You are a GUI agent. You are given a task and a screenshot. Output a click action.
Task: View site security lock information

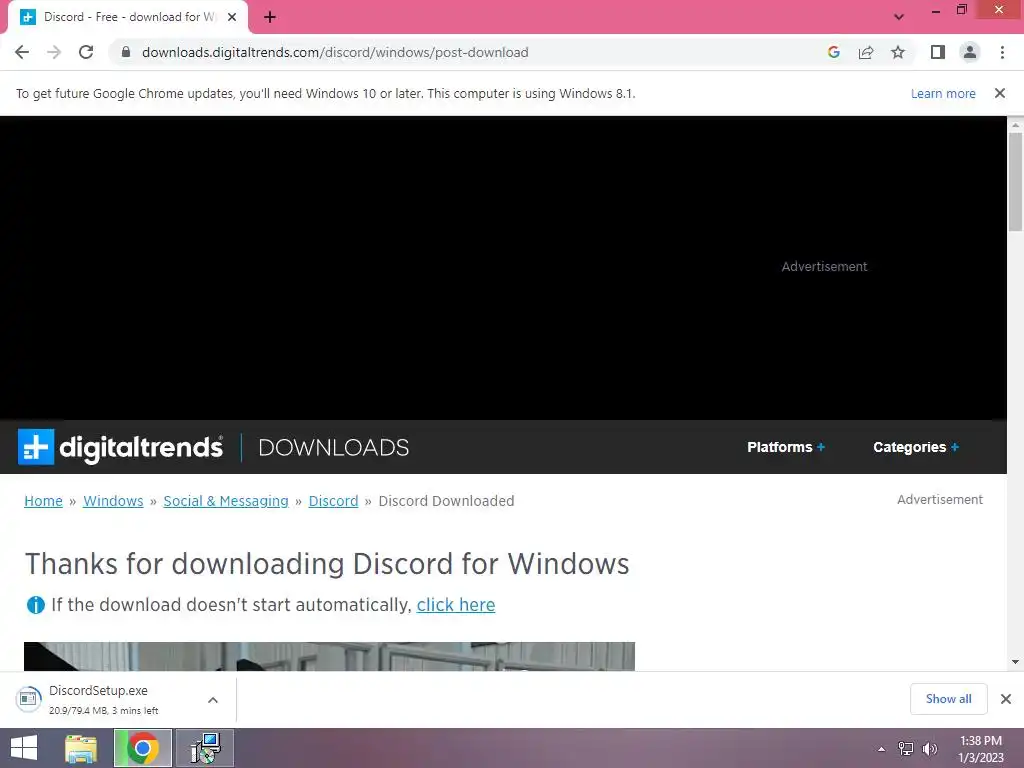[126, 52]
